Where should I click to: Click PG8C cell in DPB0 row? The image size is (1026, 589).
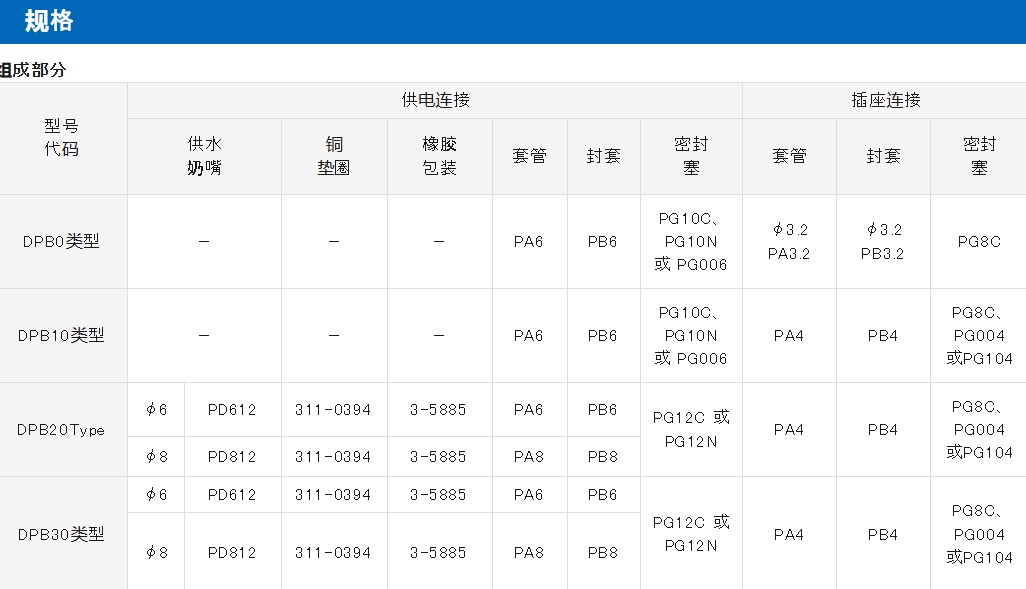tap(978, 241)
